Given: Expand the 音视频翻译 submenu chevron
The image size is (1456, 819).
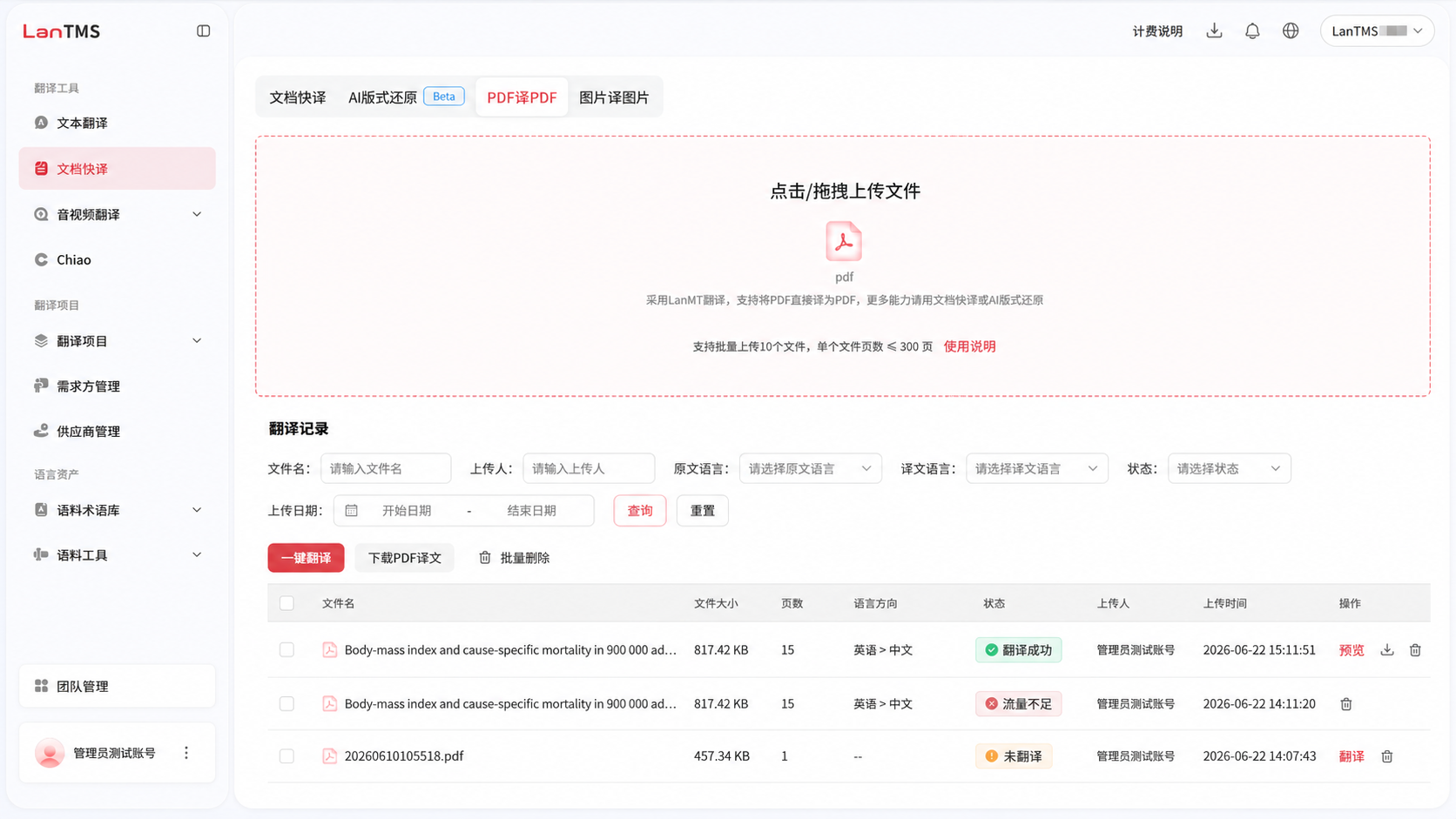Looking at the screenshot, I should click(197, 214).
